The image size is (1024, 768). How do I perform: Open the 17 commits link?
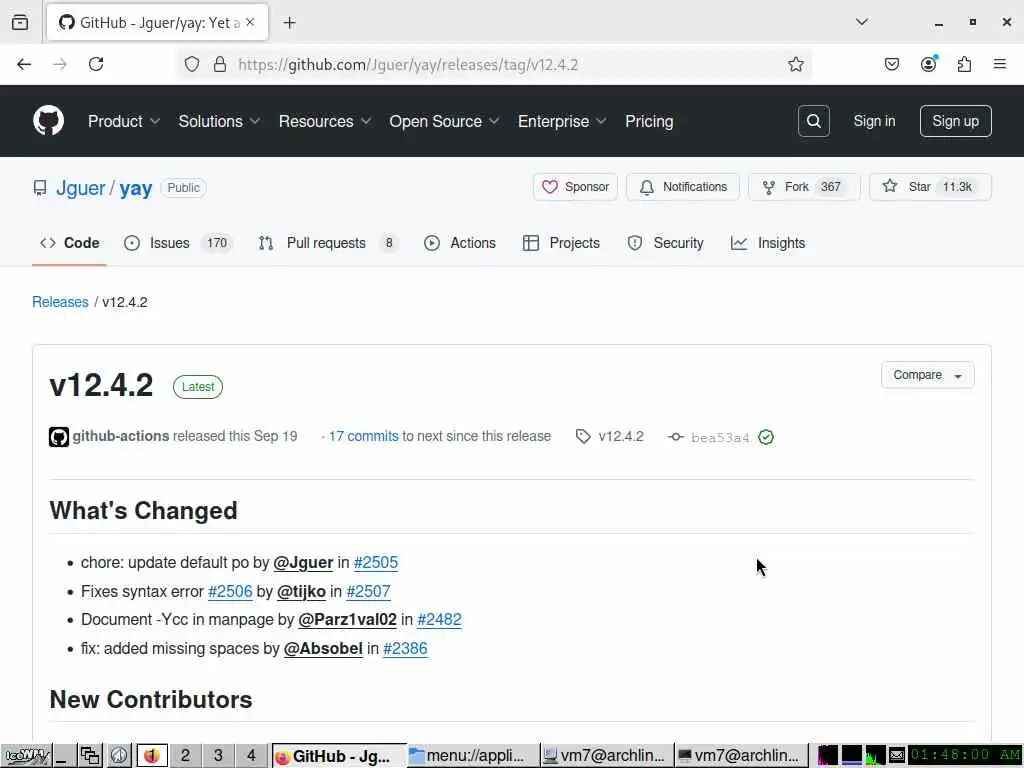tap(363, 436)
